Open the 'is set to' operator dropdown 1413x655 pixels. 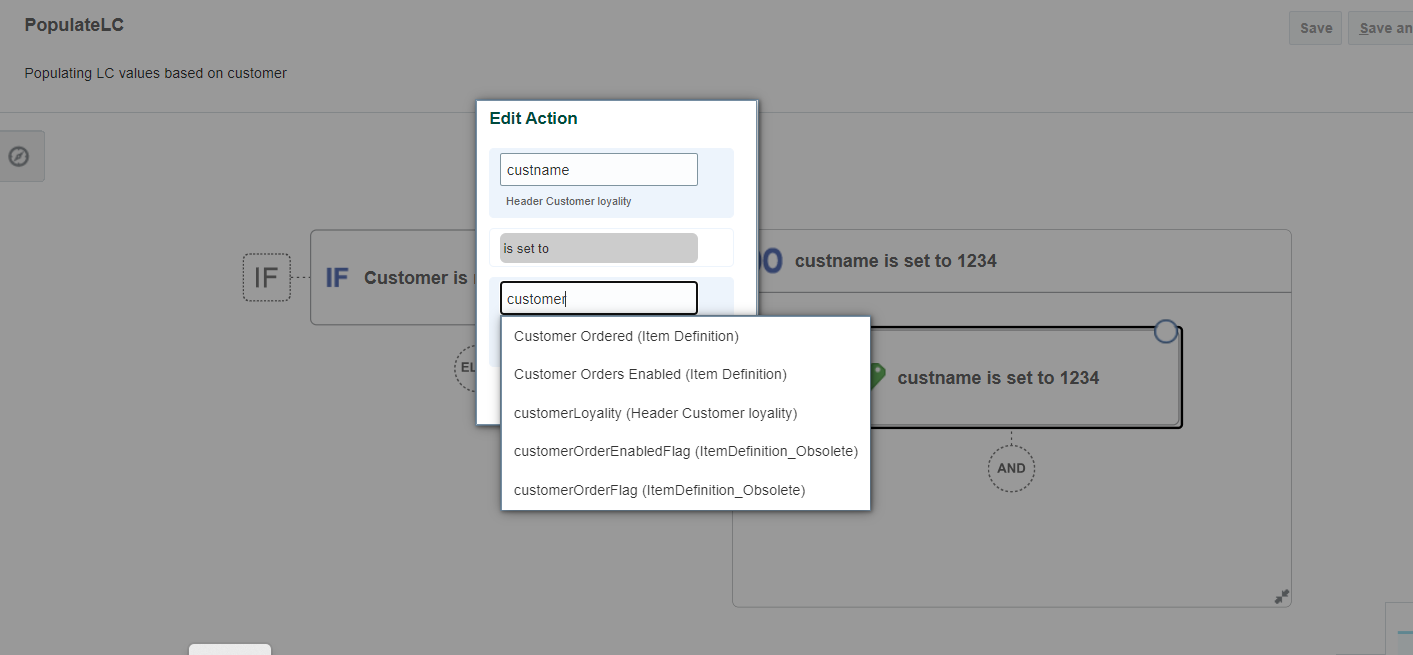point(597,247)
